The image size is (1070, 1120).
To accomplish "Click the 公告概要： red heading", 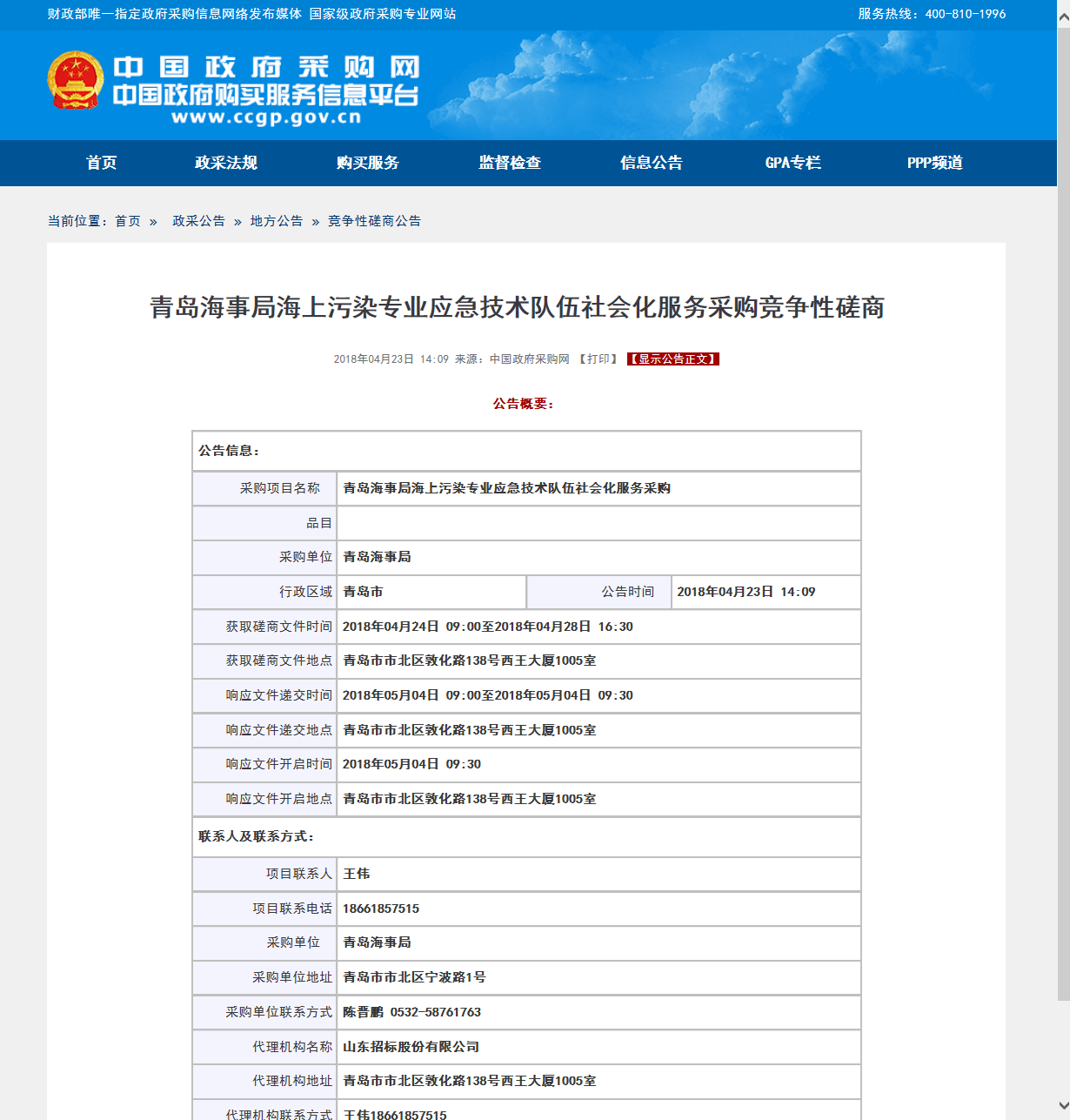I will pos(523,404).
